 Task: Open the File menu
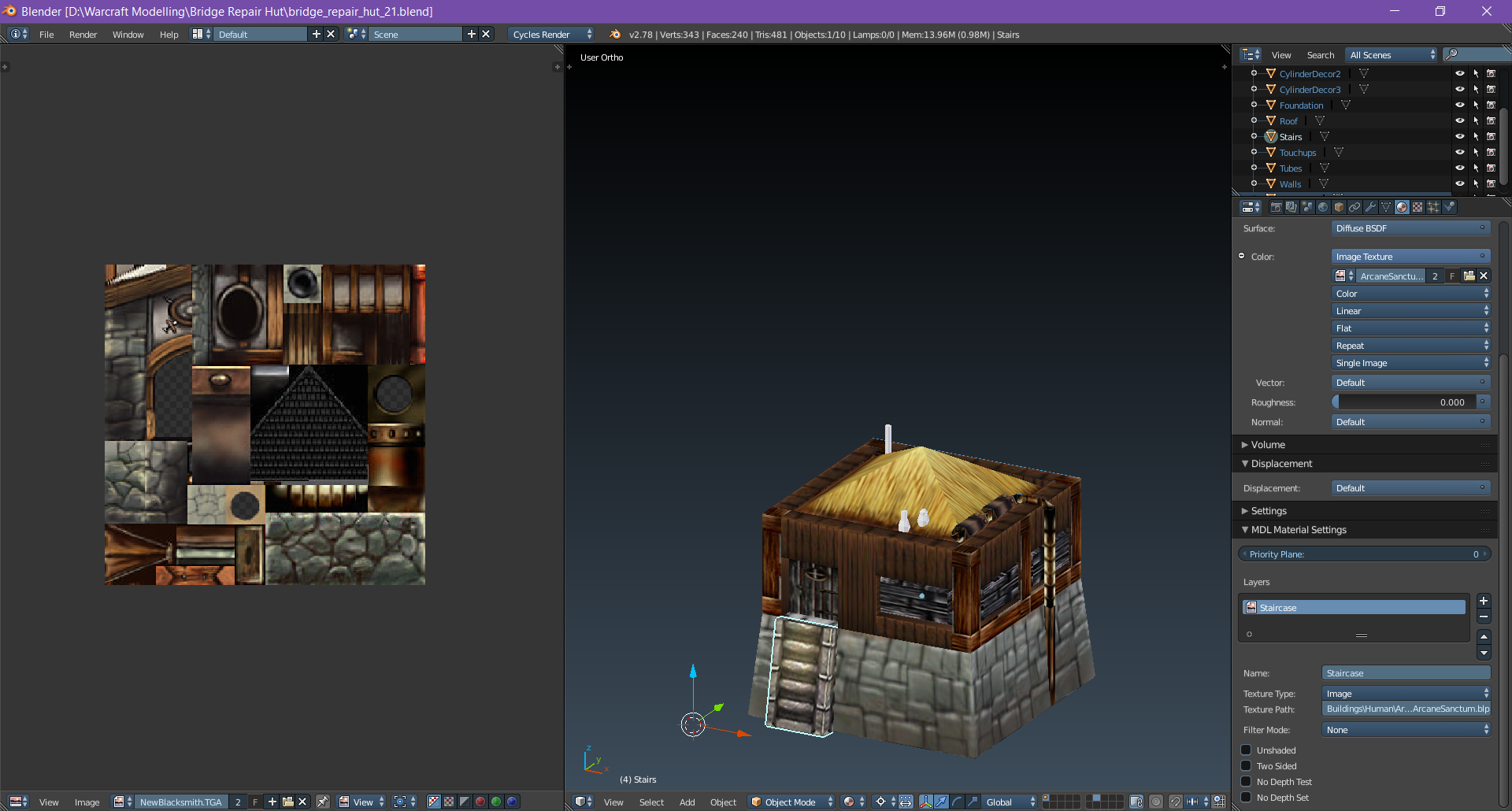[46, 35]
